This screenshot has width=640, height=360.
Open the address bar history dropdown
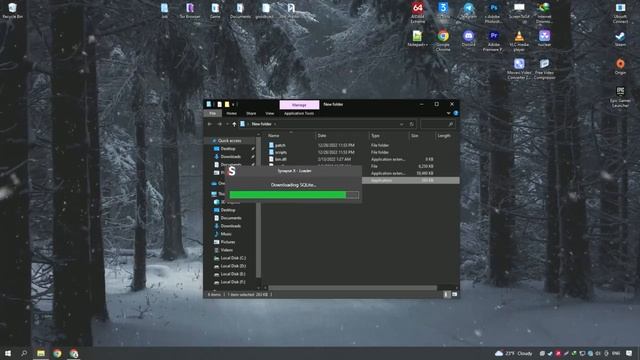[402, 124]
